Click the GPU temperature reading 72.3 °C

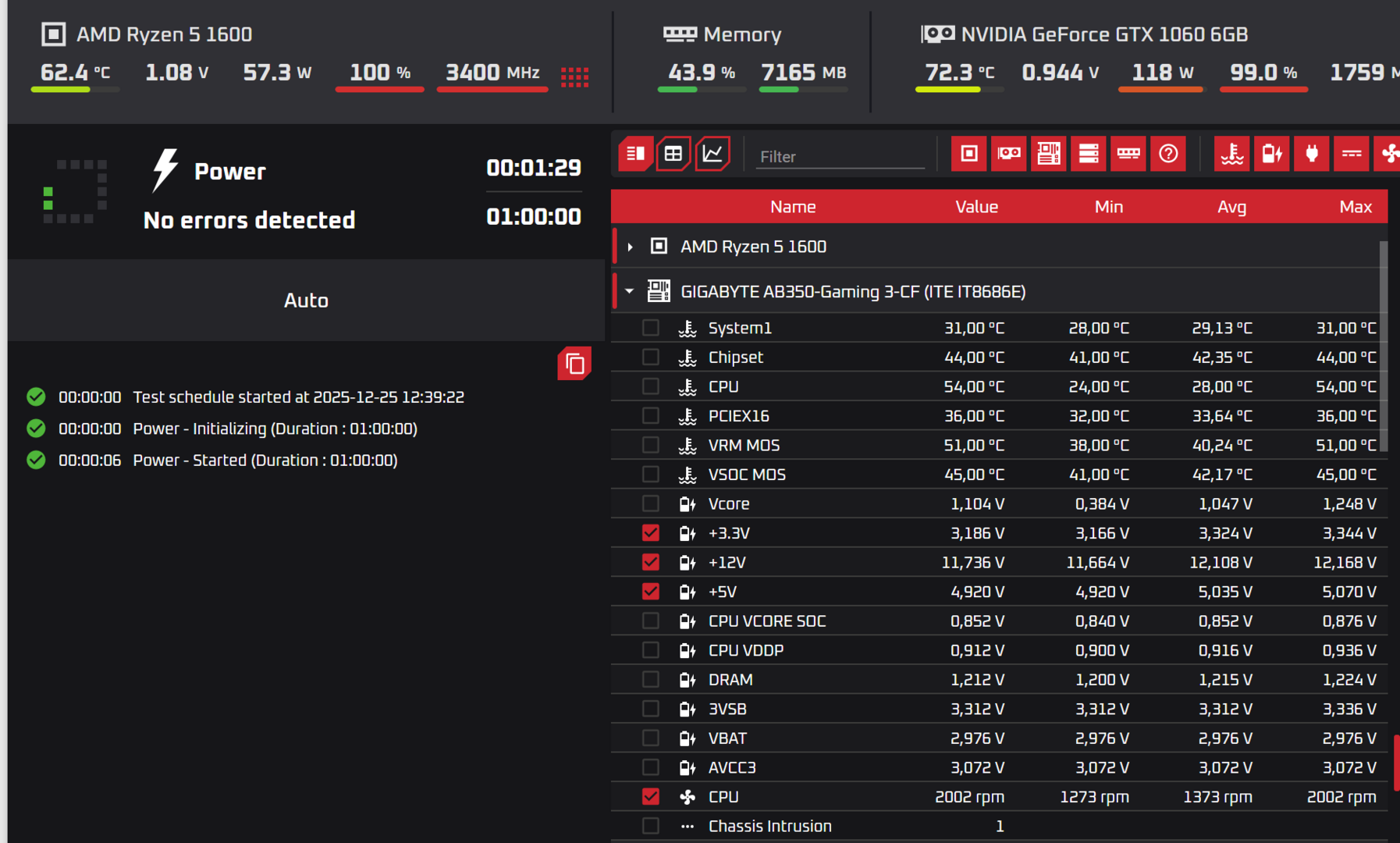pos(960,73)
